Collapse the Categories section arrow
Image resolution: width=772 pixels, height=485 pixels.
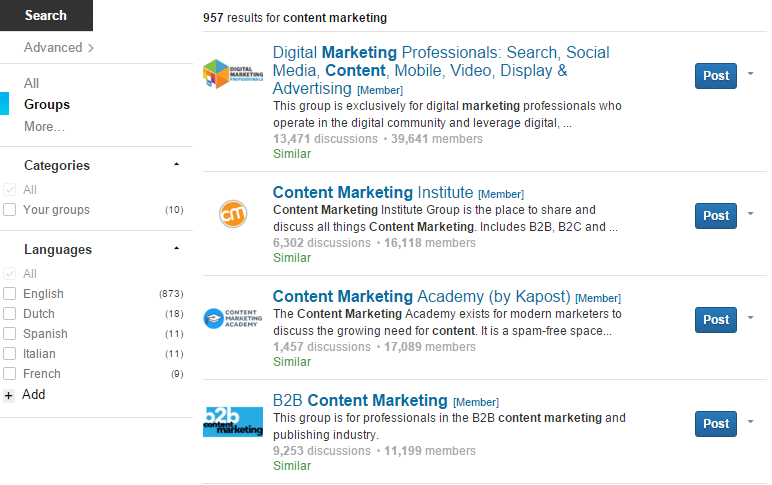(176, 164)
